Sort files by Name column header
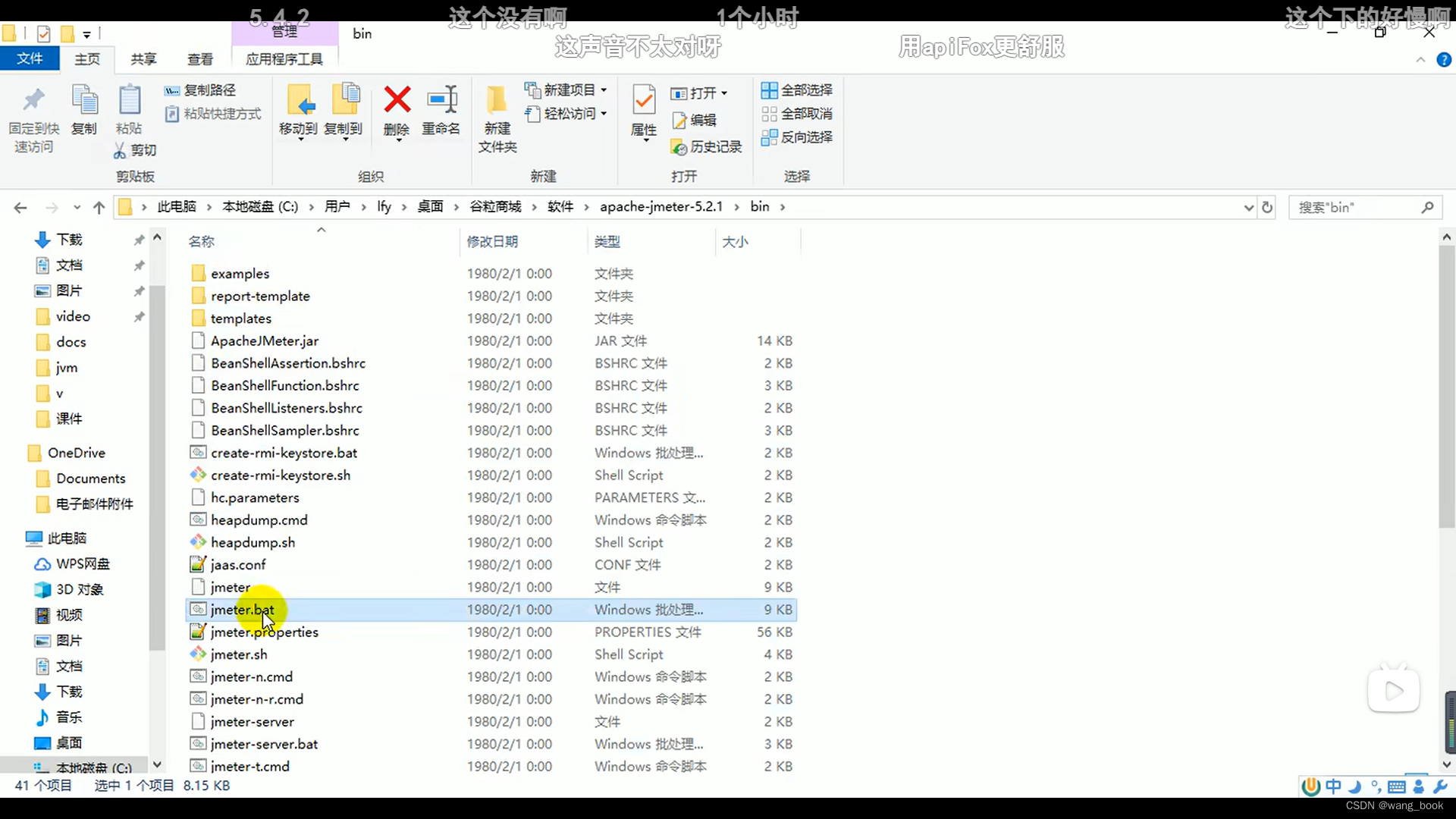 (202, 242)
